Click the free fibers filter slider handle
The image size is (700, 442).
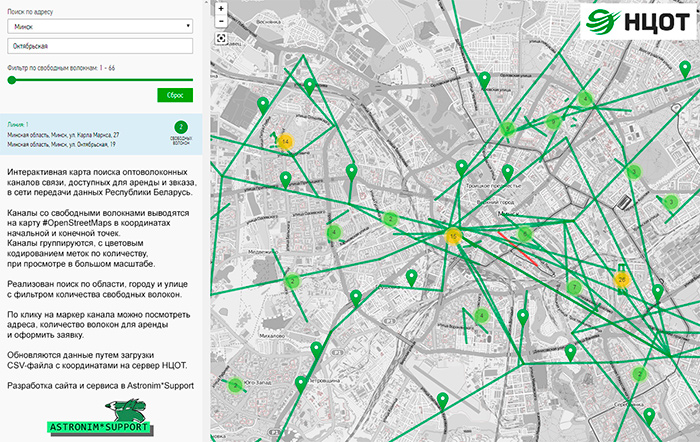coord(11,79)
